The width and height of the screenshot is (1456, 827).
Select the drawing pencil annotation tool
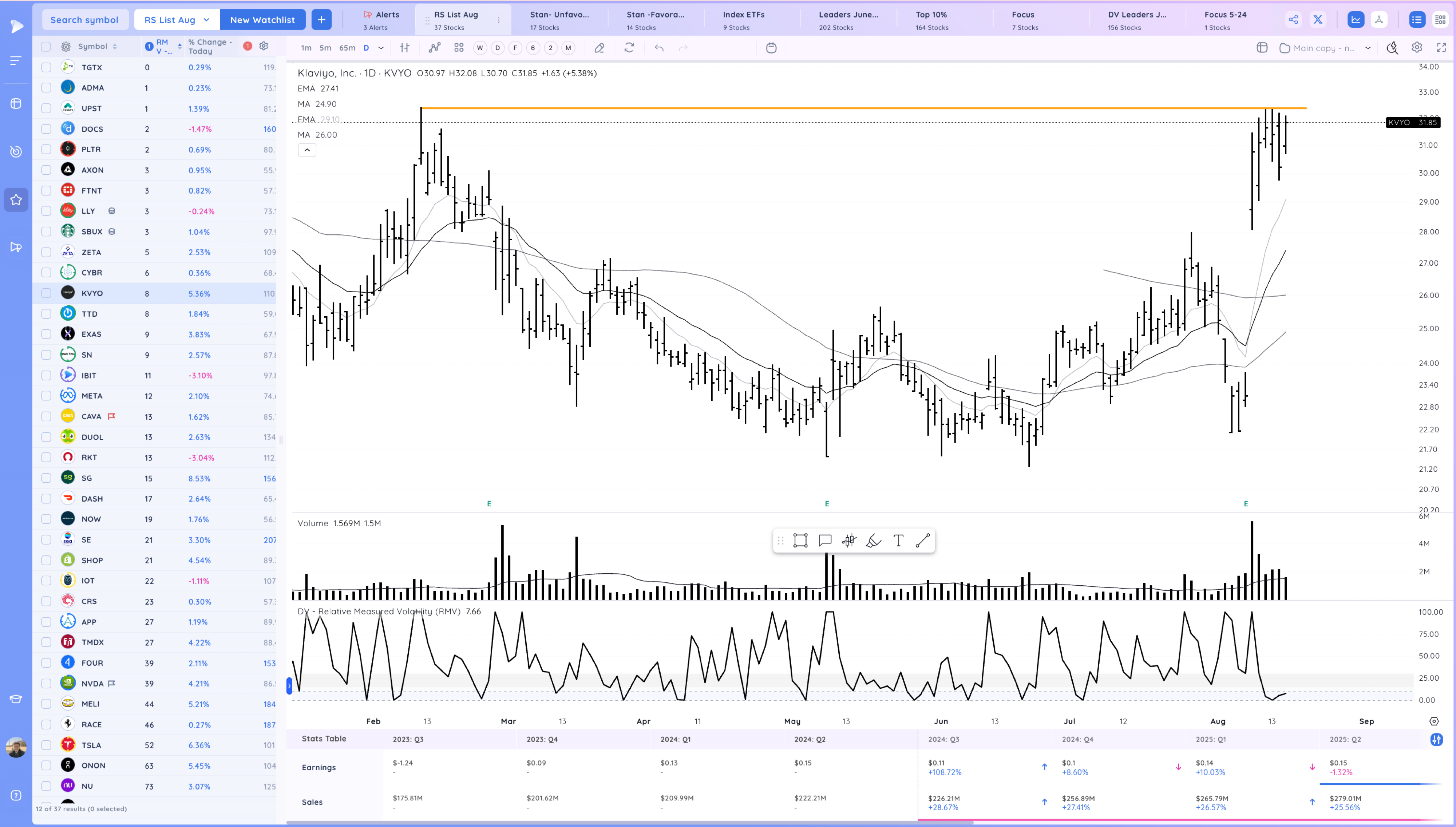point(599,48)
